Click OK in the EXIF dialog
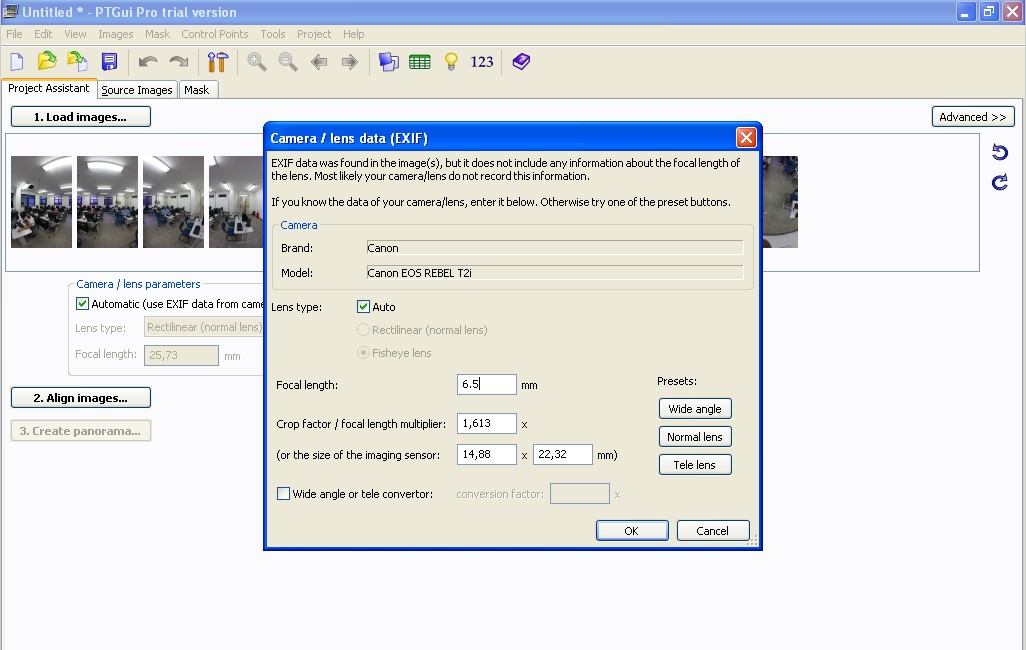 tap(631, 531)
